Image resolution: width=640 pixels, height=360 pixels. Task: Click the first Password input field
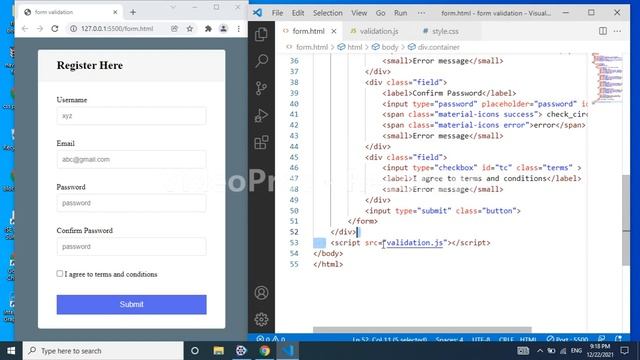[131, 203]
